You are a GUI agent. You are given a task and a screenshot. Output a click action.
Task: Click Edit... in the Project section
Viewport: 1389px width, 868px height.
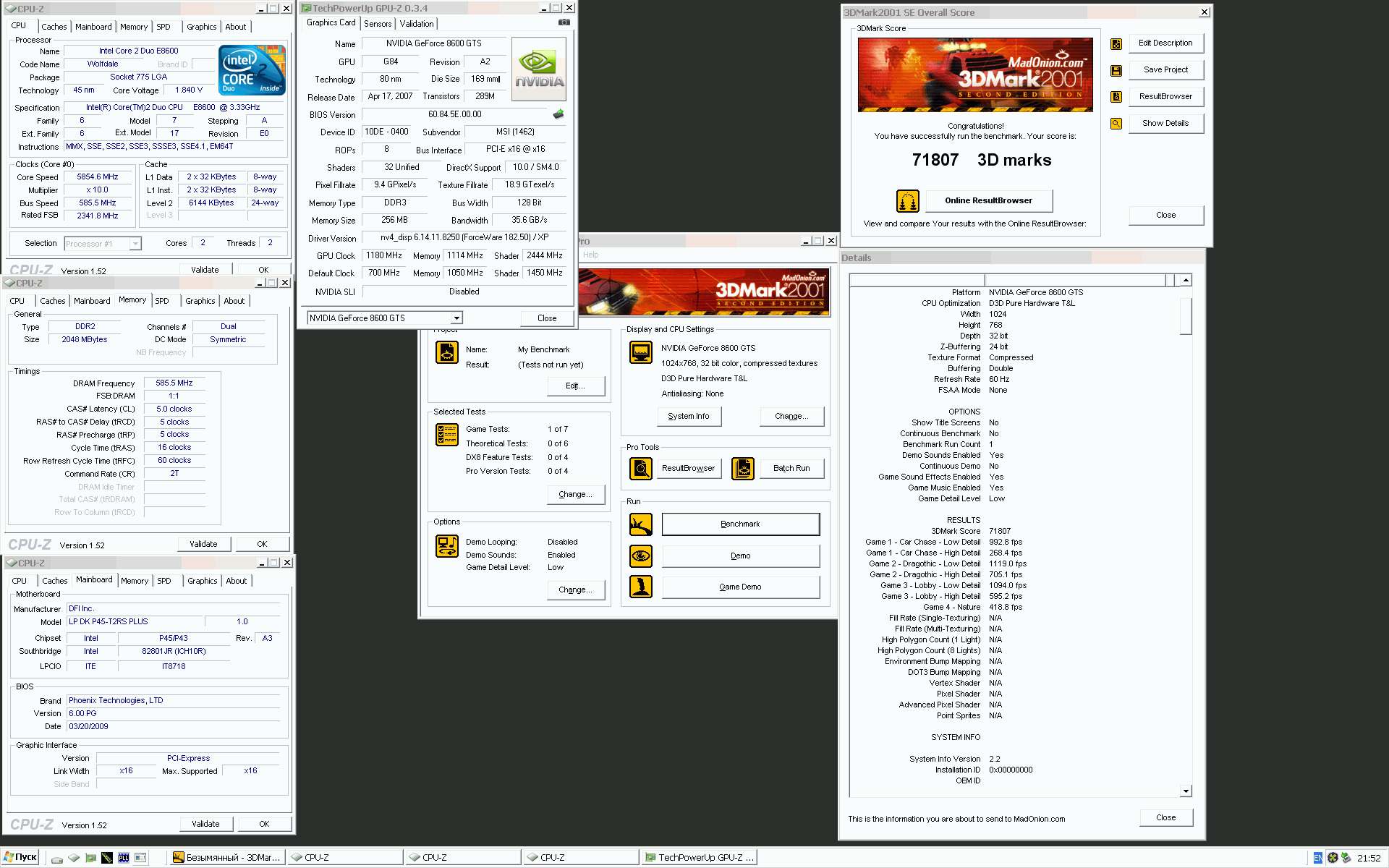(576, 386)
